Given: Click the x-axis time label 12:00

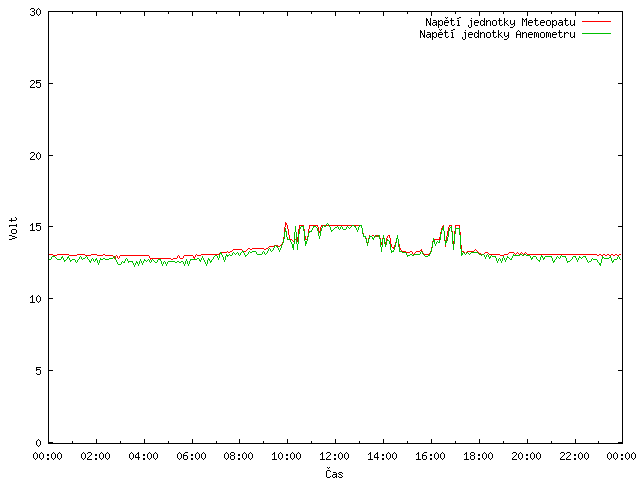Looking at the screenshot, I should click(334, 456).
